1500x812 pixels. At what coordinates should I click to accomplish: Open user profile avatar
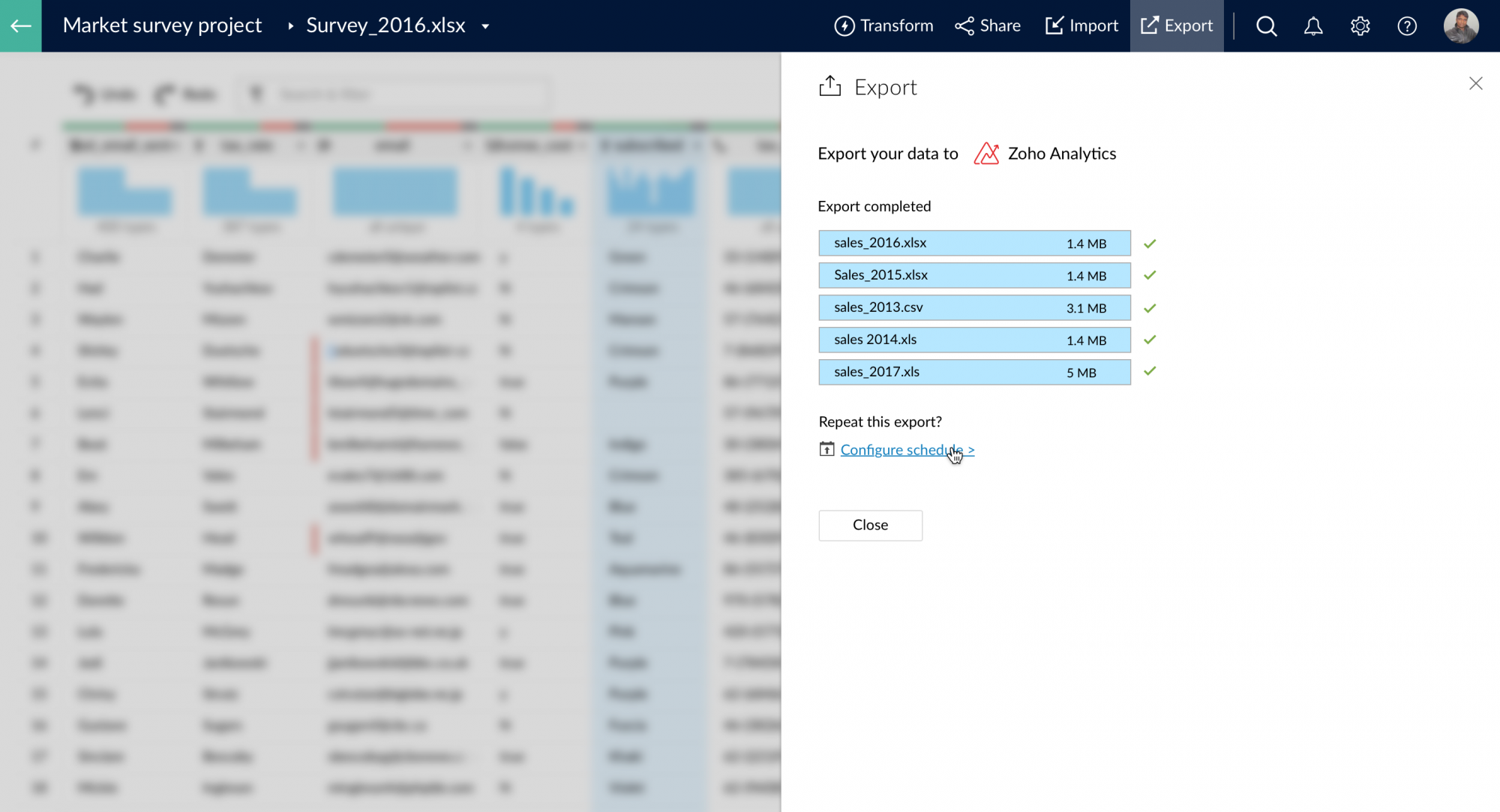click(1460, 26)
